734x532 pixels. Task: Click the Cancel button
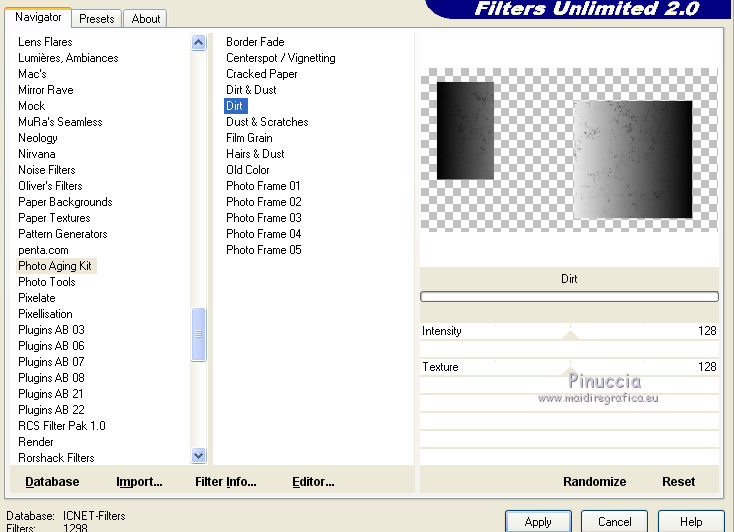(615, 522)
